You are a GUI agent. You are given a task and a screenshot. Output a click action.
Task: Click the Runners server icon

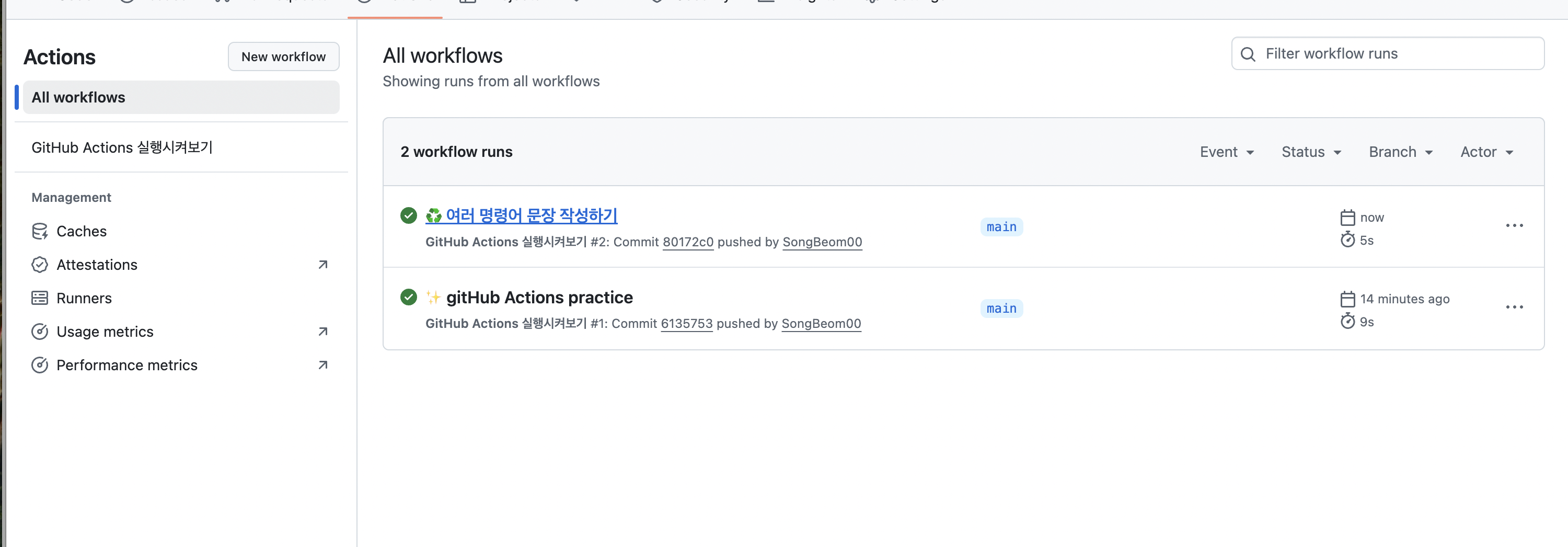click(x=40, y=299)
